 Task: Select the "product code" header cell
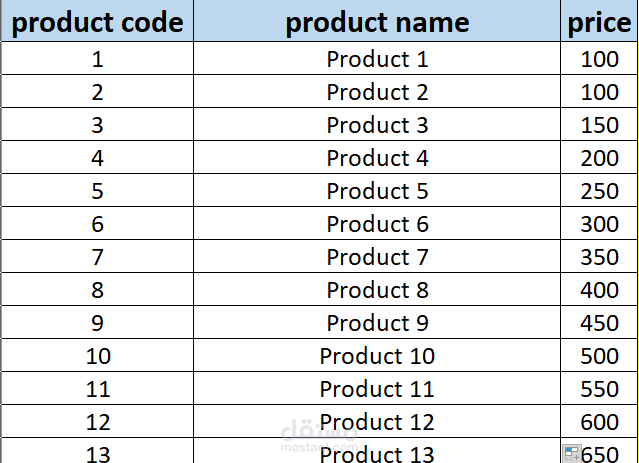(x=97, y=23)
